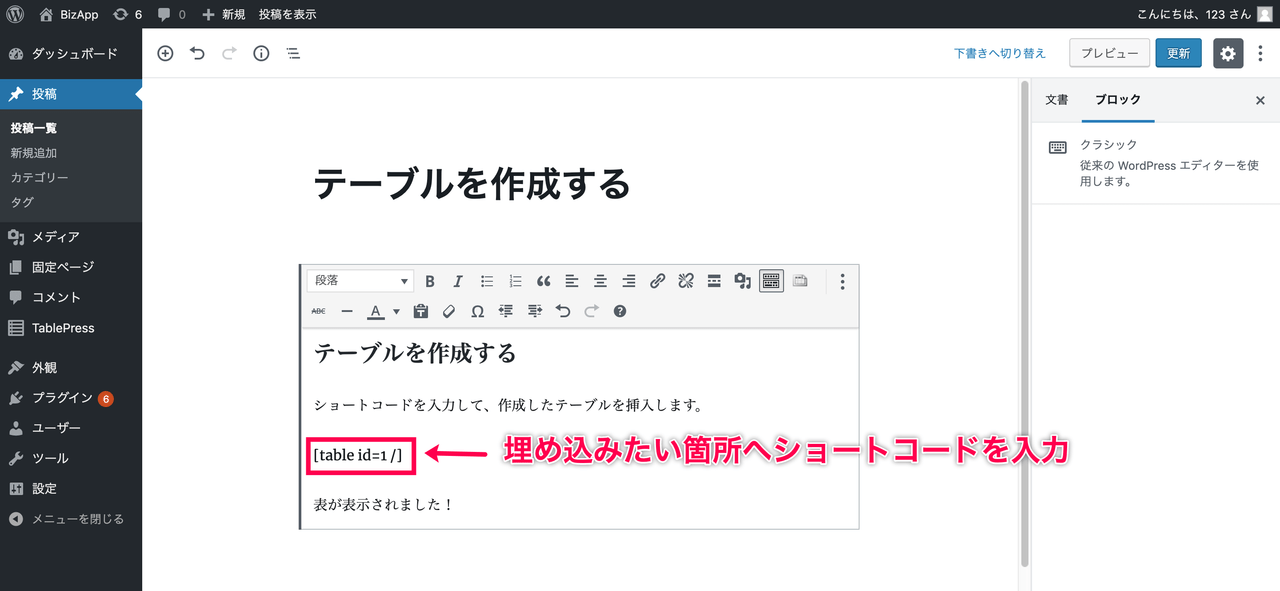Open 設定 in the sidebar
Image resolution: width=1280 pixels, height=591 pixels.
click(x=71, y=489)
